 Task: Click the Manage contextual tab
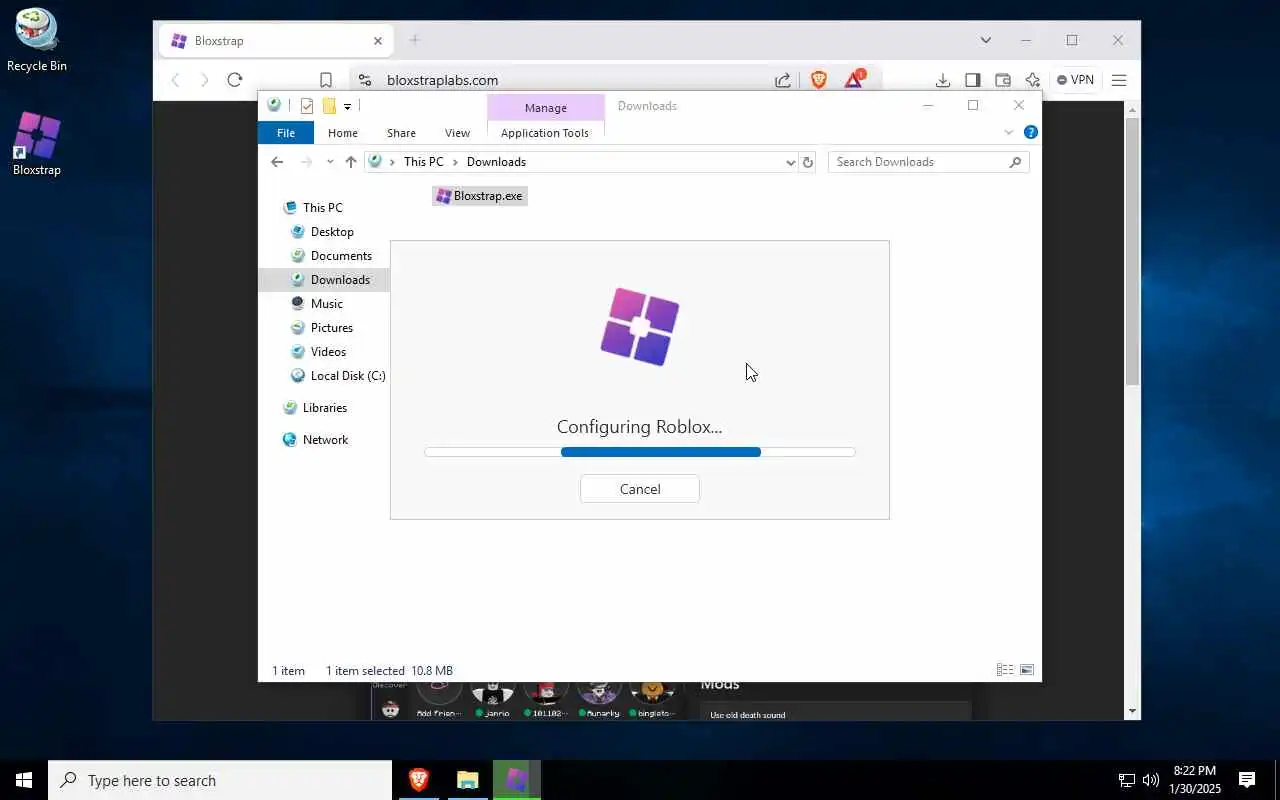[x=546, y=107]
